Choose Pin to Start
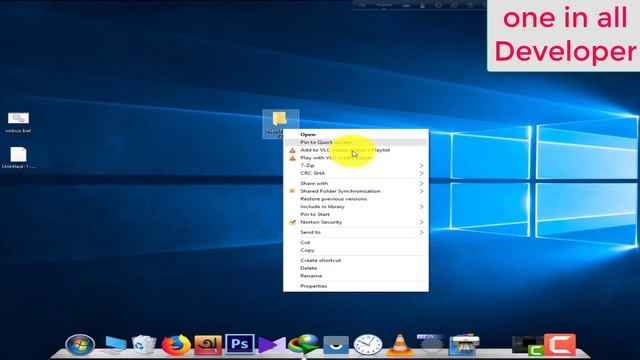The height and width of the screenshot is (360, 640). pos(356,215)
